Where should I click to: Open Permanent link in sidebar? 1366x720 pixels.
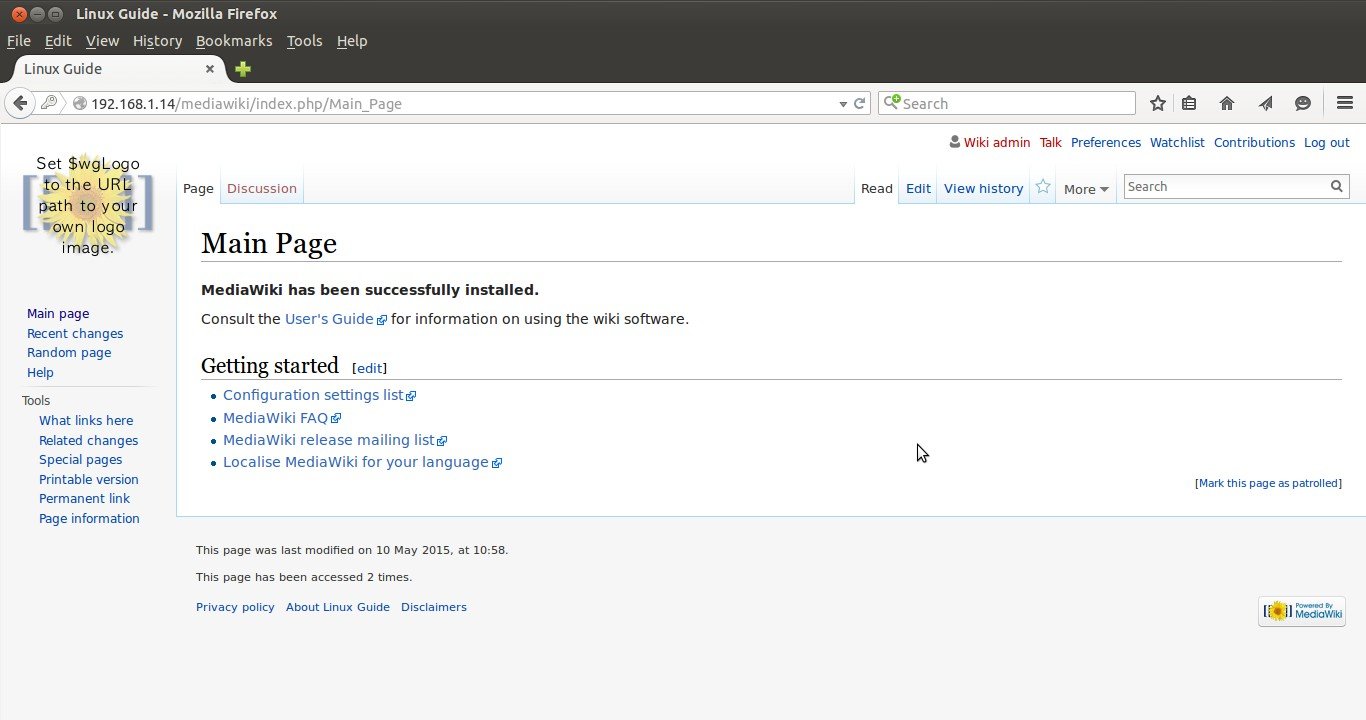tap(85, 499)
